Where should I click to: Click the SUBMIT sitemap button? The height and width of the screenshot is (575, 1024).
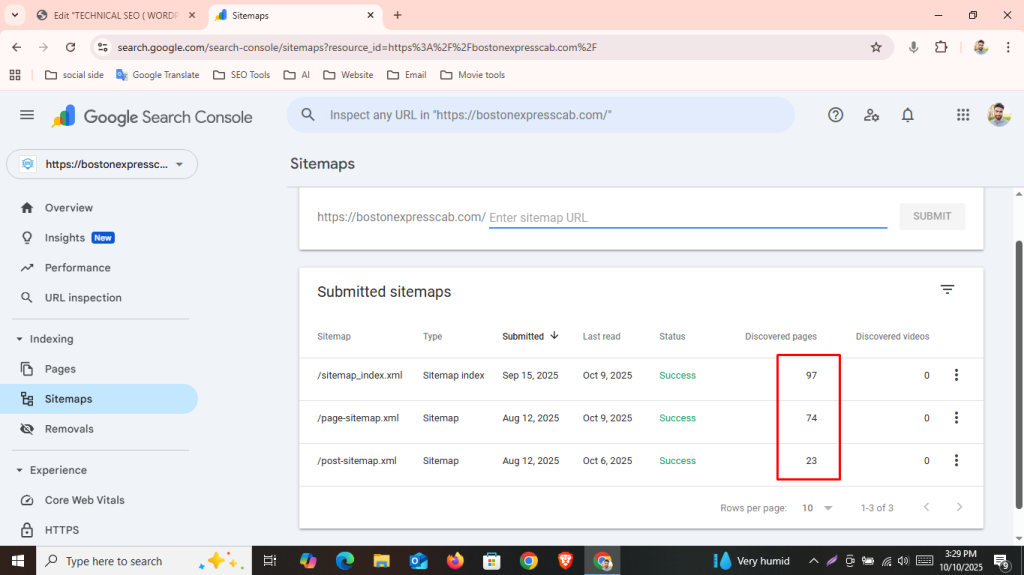[x=931, y=216]
